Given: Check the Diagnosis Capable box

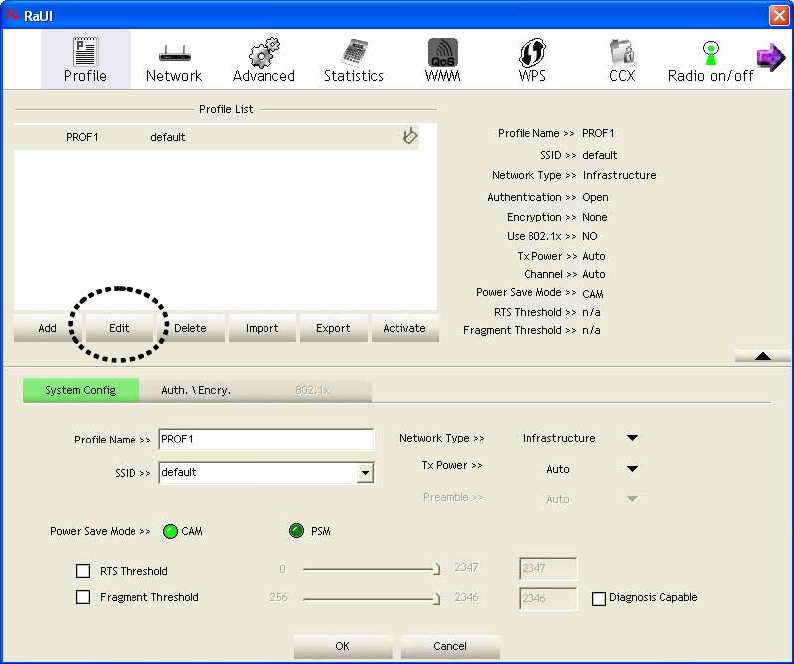Looking at the screenshot, I should pos(599,599).
